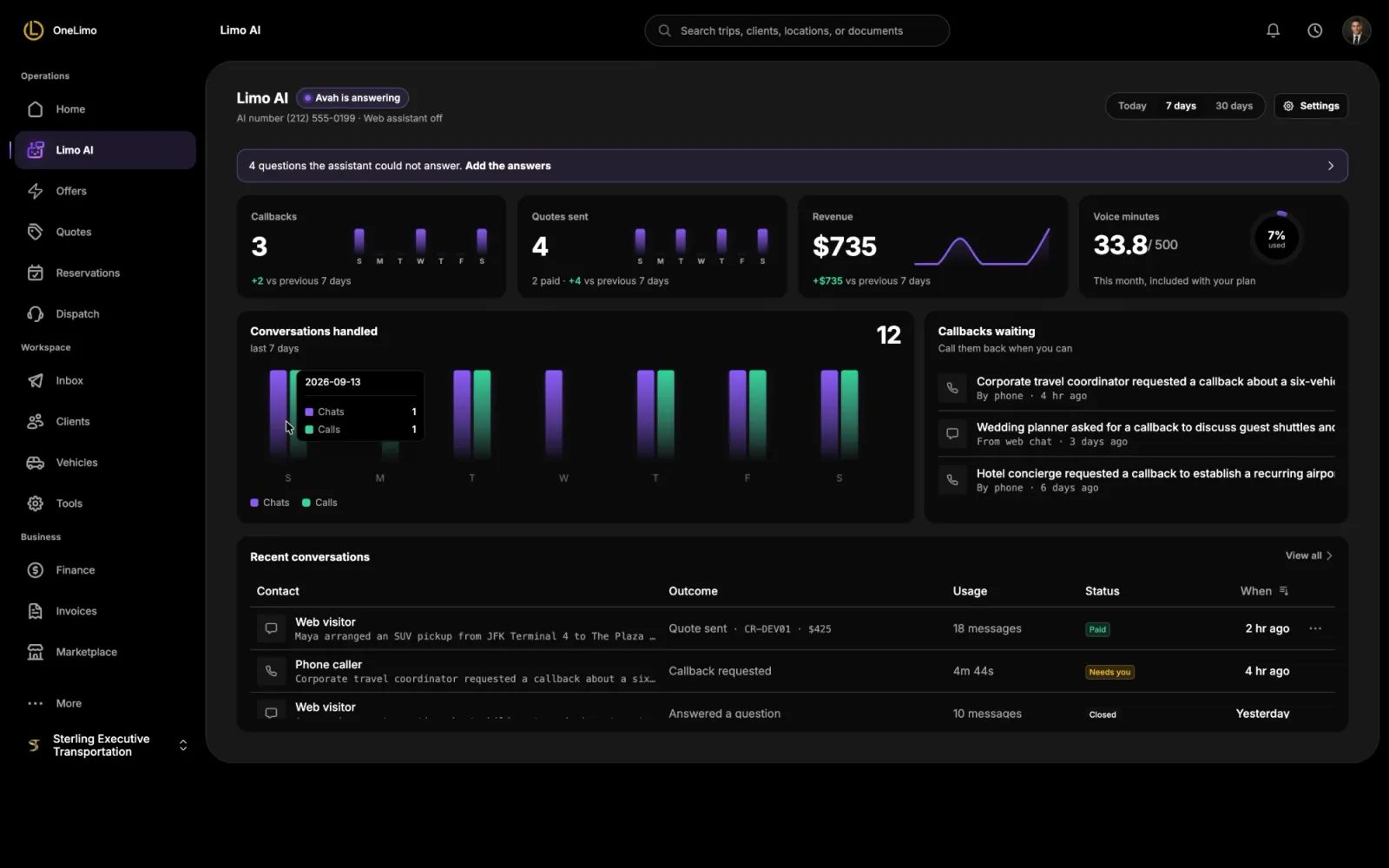Select the Limo AI sidebar item
Image resolution: width=1389 pixels, height=868 pixels.
(105, 150)
